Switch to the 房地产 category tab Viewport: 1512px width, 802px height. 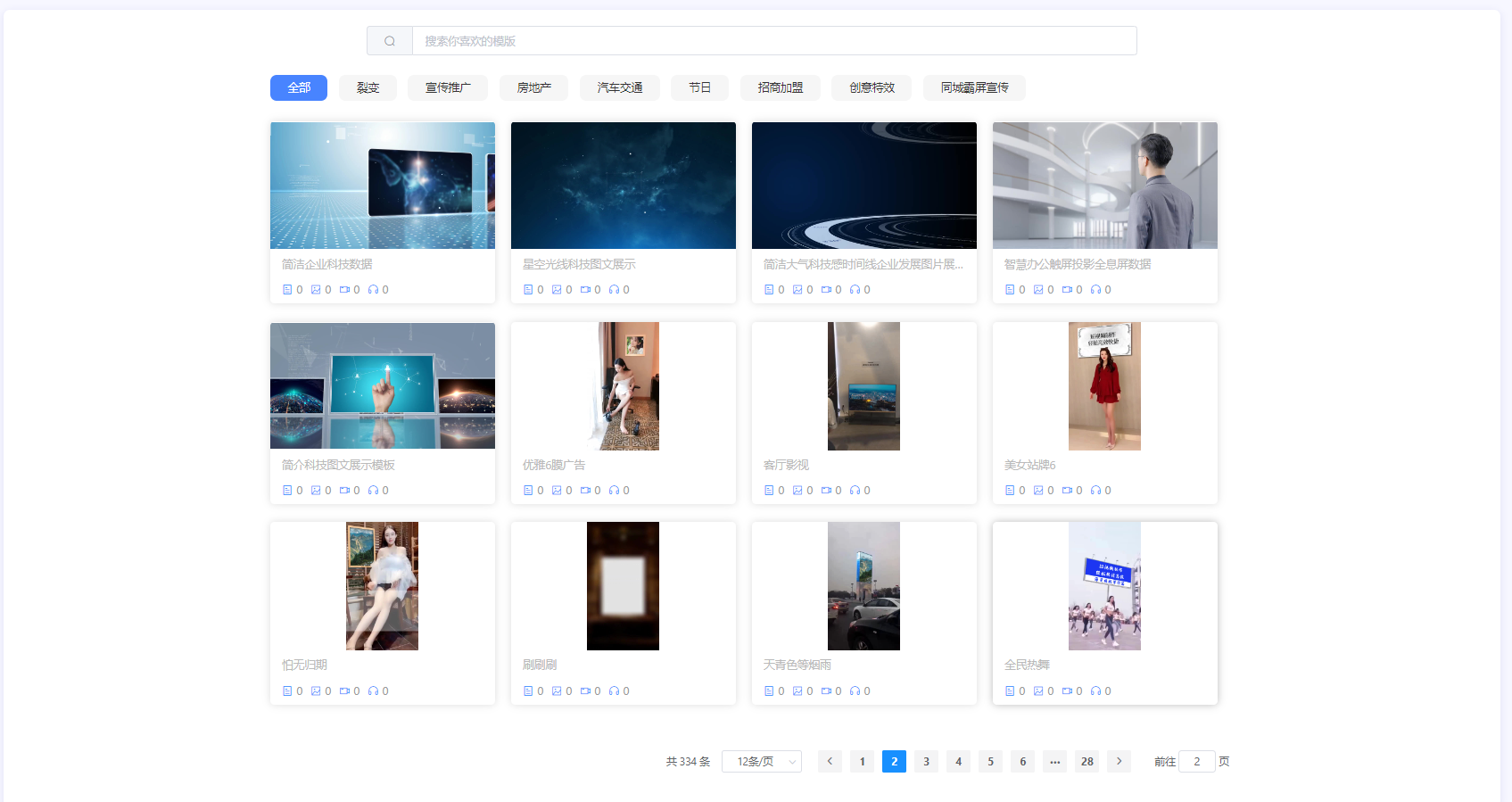(x=533, y=87)
